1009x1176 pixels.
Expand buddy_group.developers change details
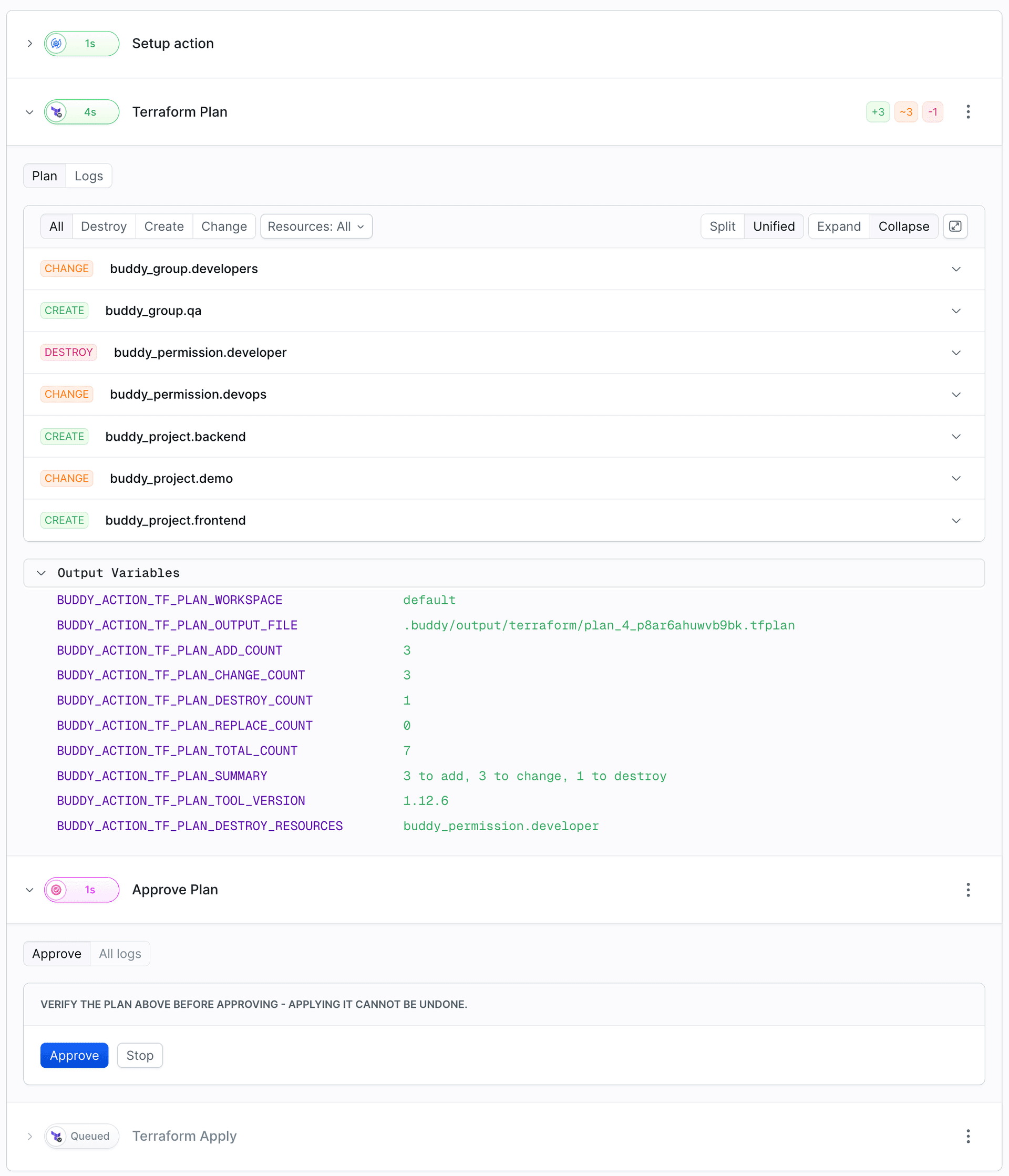pyautogui.click(x=955, y=269)
